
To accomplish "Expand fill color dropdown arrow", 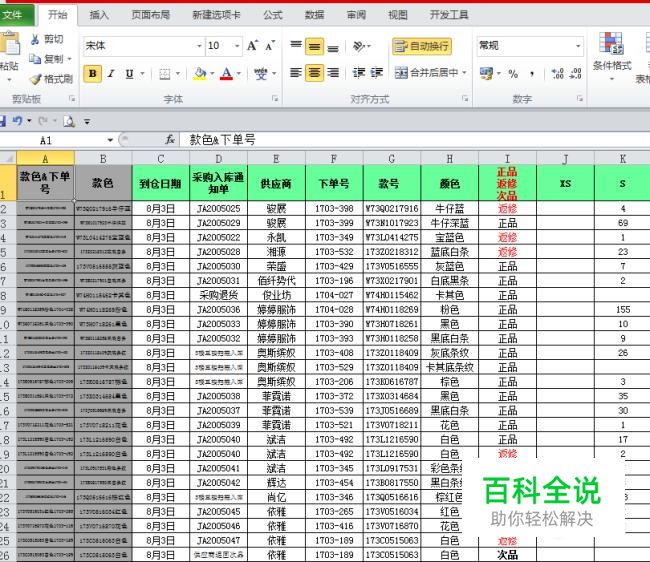I will tap(212, 74).
